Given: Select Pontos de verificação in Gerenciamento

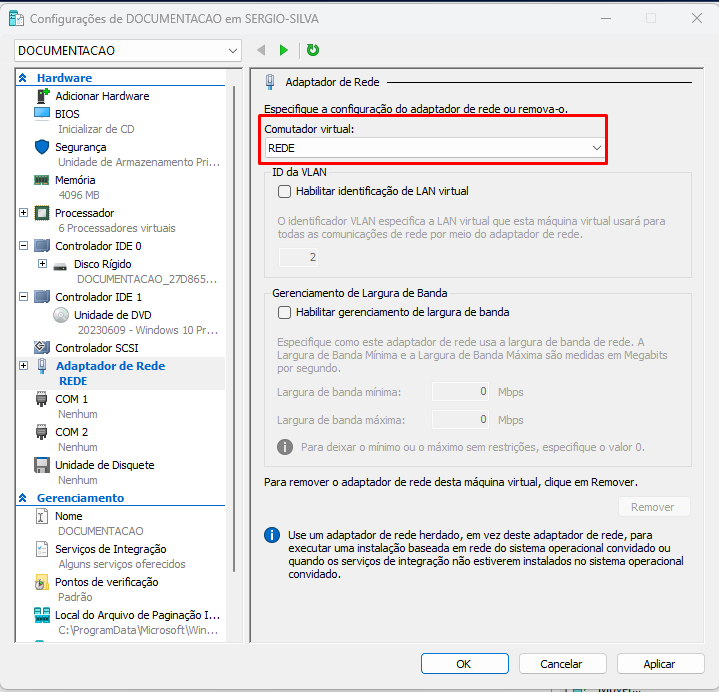Looking at the screenshot, I should 106,582.
